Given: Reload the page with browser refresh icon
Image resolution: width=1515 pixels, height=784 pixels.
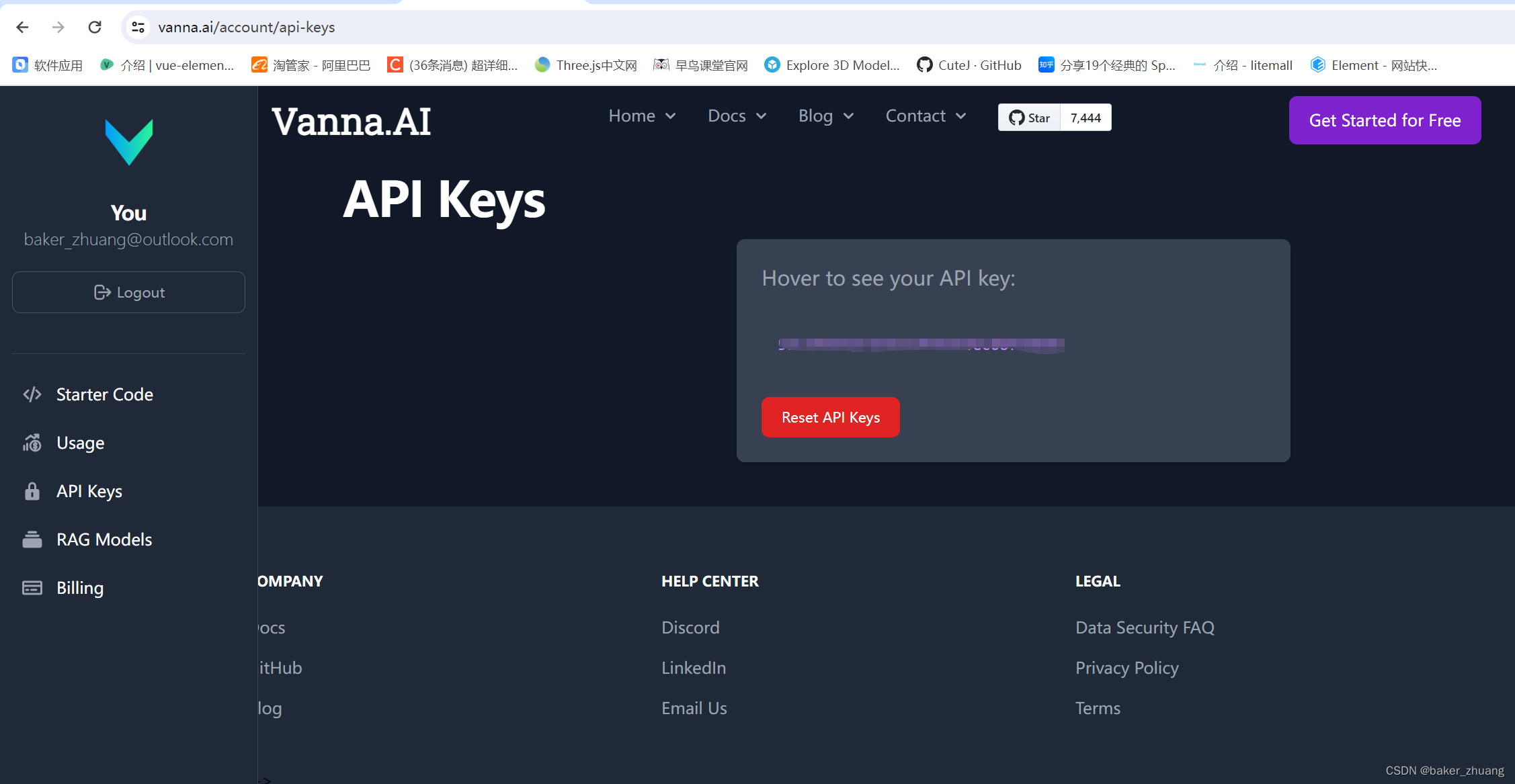Looking at the screenshot, I should (95, 27).
